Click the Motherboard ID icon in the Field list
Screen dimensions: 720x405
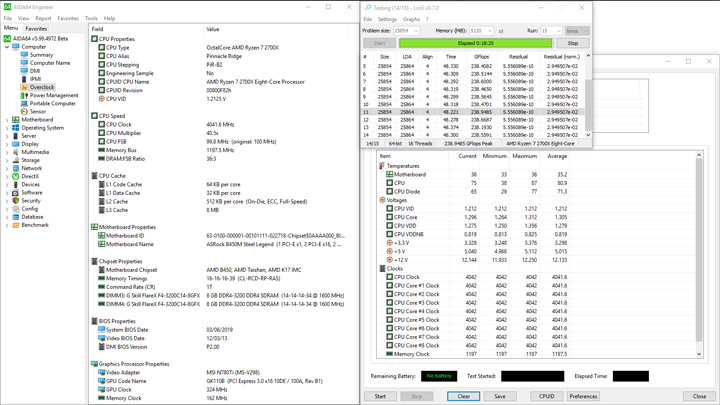tap(101, 236)
